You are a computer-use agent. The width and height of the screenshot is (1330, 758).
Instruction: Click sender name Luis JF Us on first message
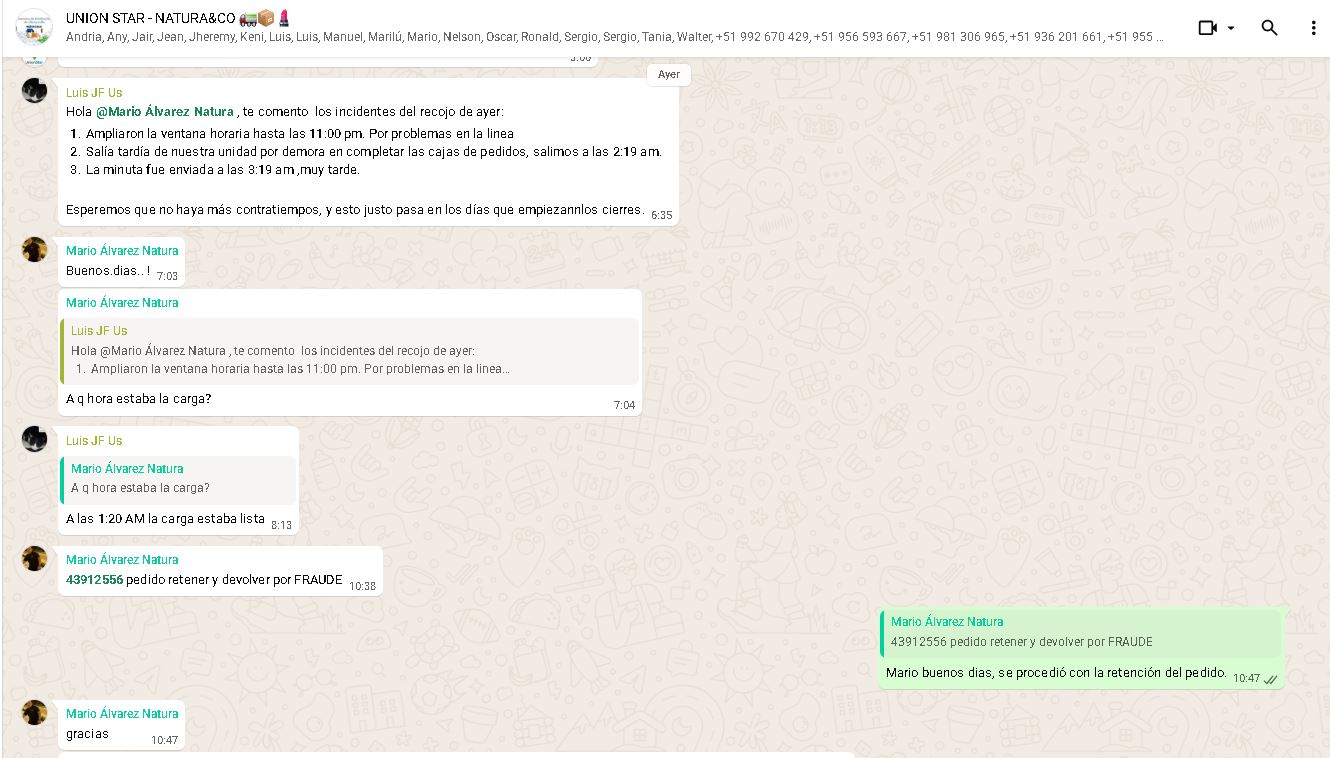pyautogui.click(x=94, y=93)
